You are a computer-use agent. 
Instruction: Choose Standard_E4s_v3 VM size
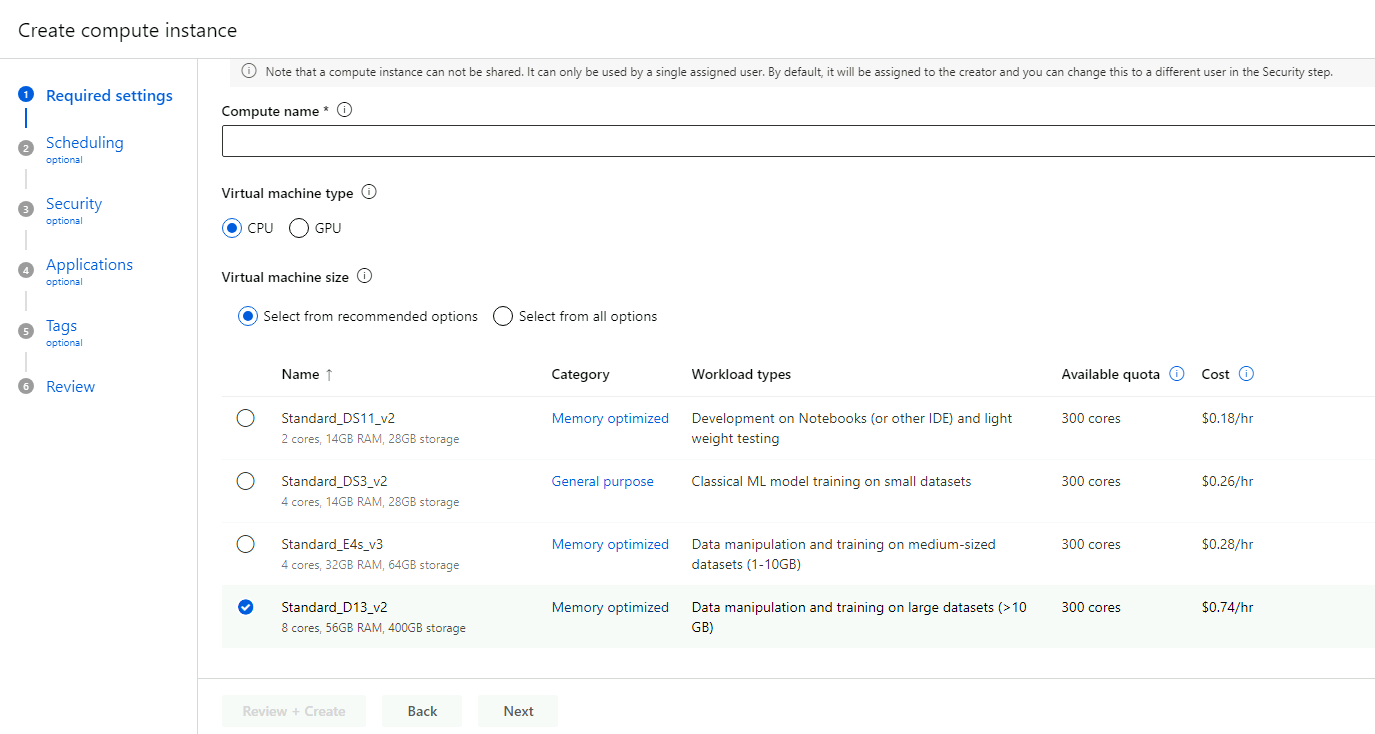click(246, 545)
